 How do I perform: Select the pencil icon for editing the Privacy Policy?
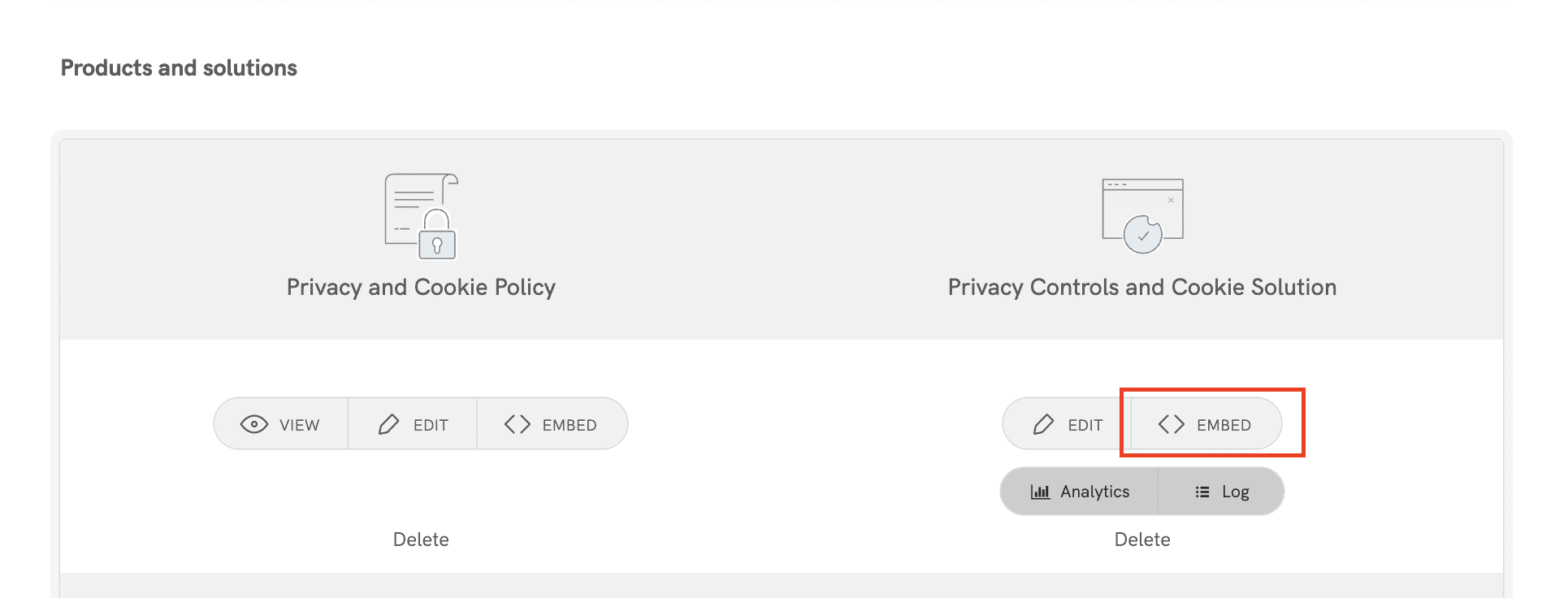(390, 423)
